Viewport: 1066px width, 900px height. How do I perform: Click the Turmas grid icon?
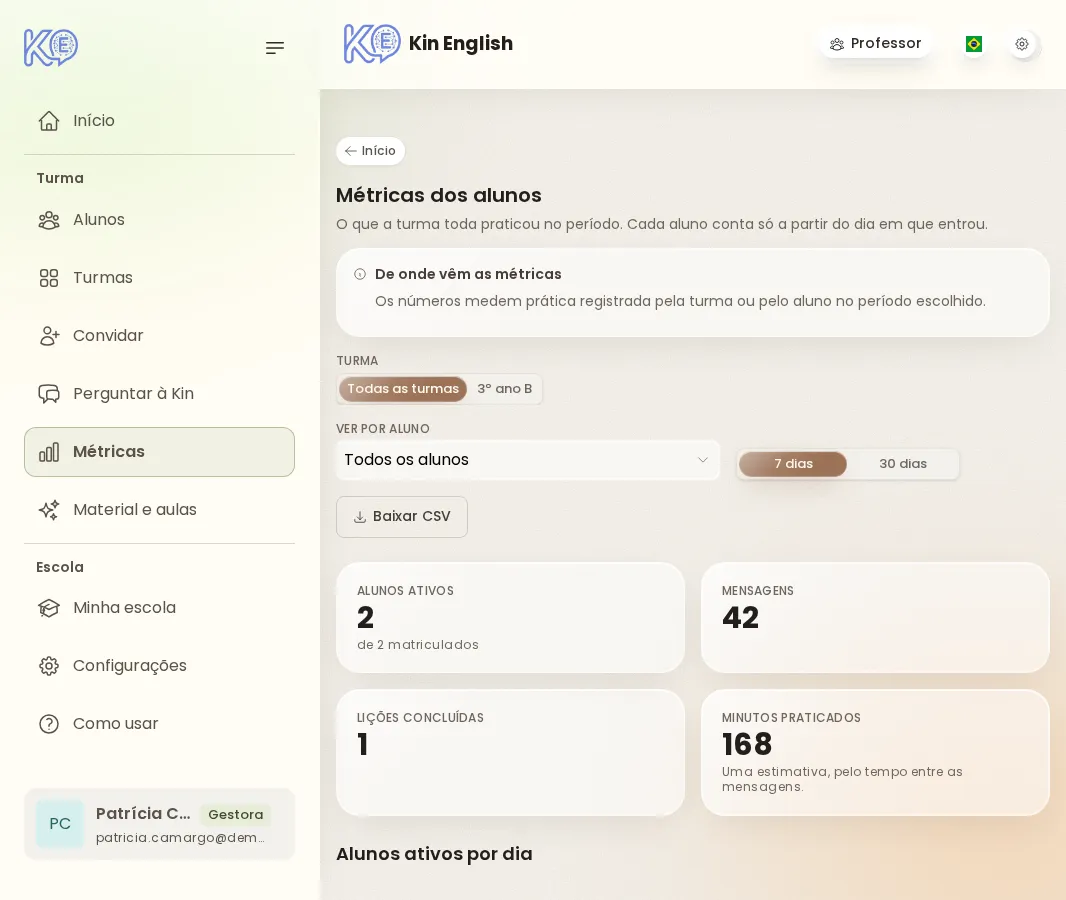49,278
